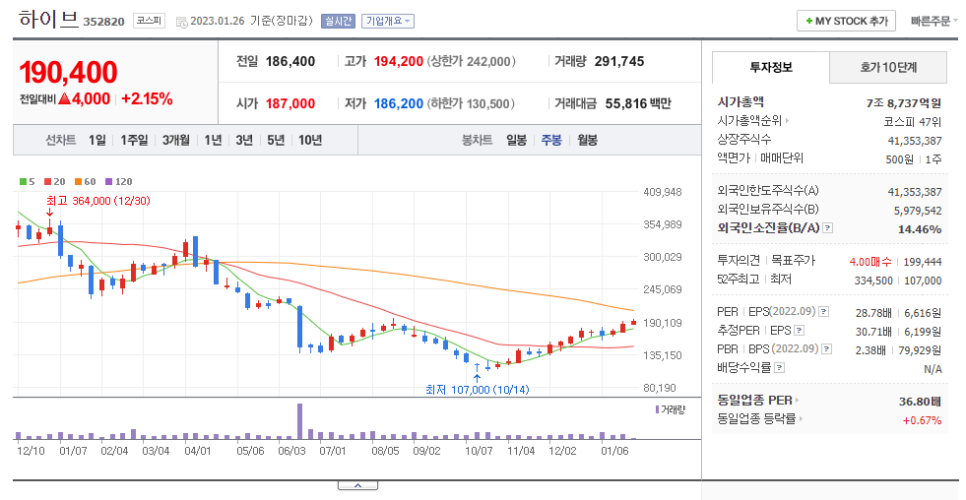Click the help icon next to PER EPS(2022.09)
The image size is (966, 500).
tap(824, 312)
